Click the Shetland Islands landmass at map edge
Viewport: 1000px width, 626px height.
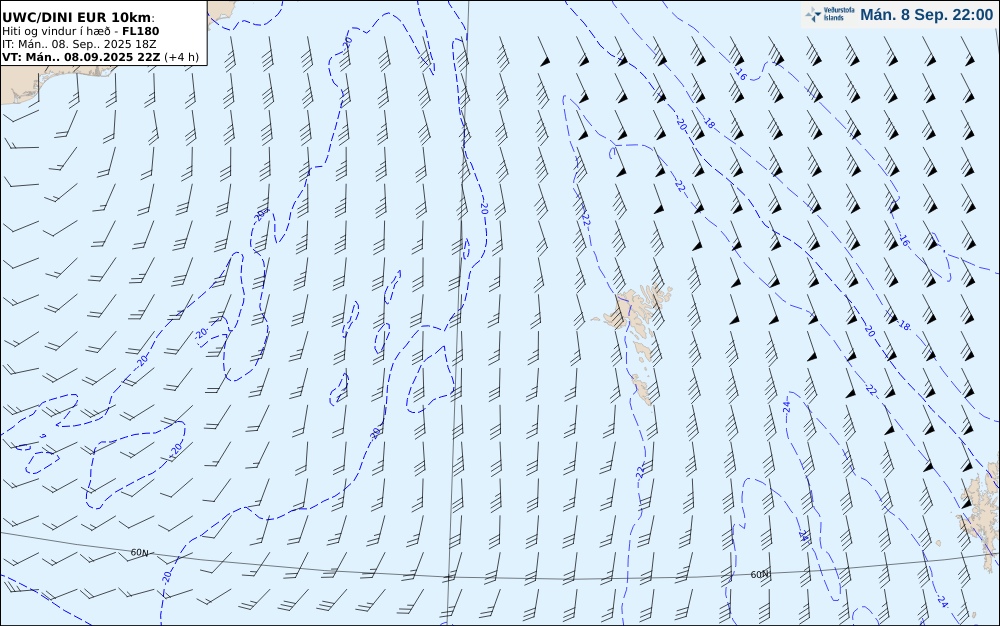pos(981,516)
